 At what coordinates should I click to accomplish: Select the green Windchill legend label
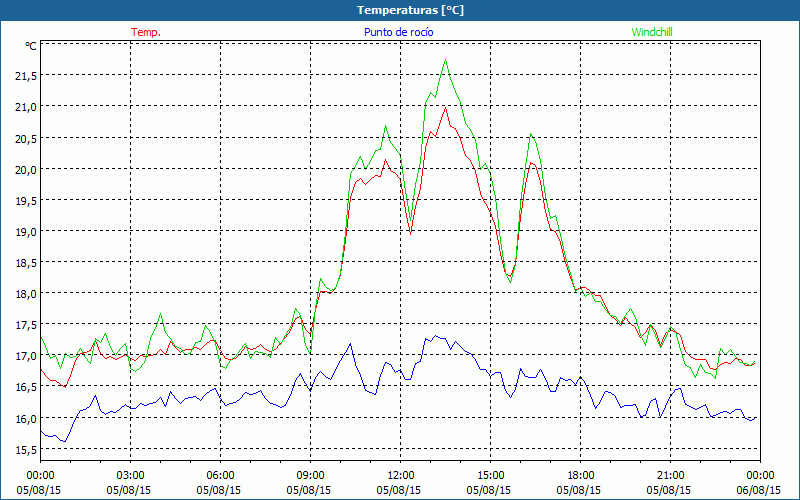[652, 32]
